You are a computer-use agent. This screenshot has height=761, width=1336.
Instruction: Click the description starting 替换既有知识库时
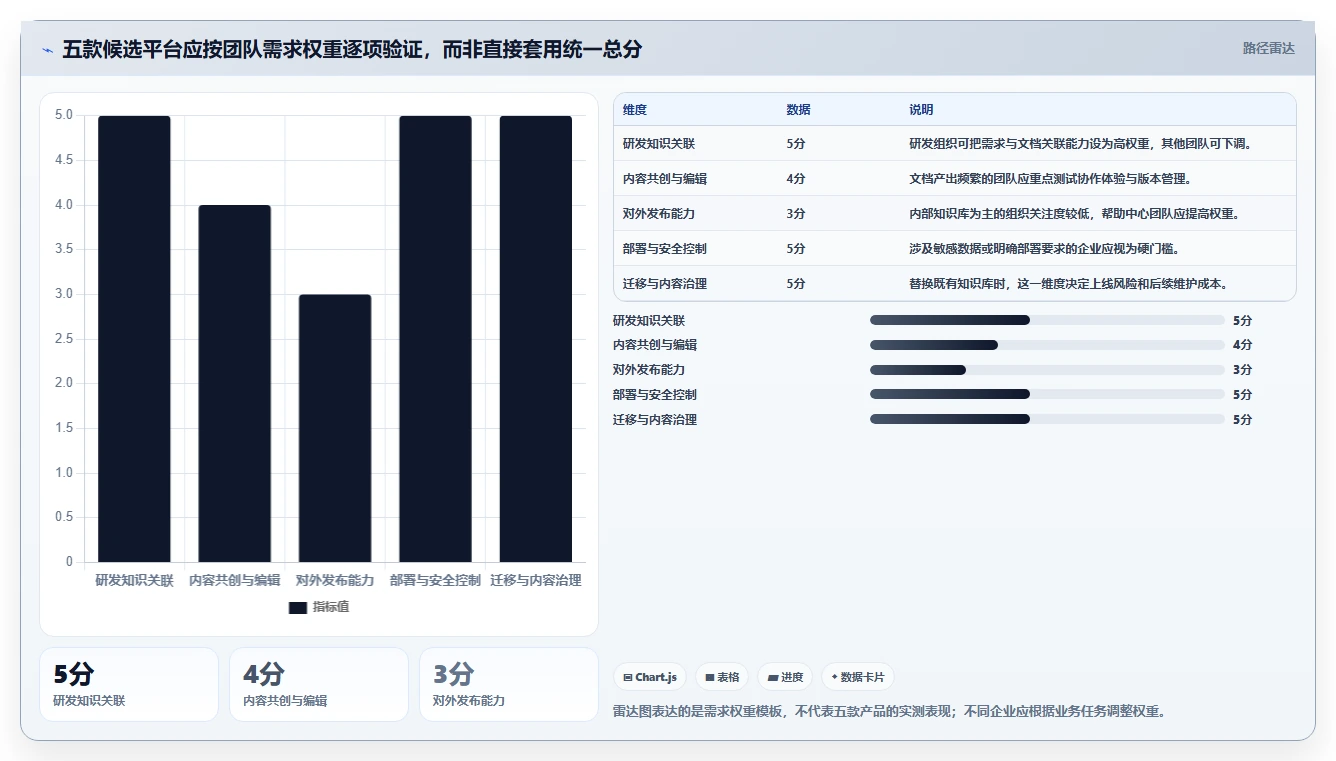[x=1069, y=284]
